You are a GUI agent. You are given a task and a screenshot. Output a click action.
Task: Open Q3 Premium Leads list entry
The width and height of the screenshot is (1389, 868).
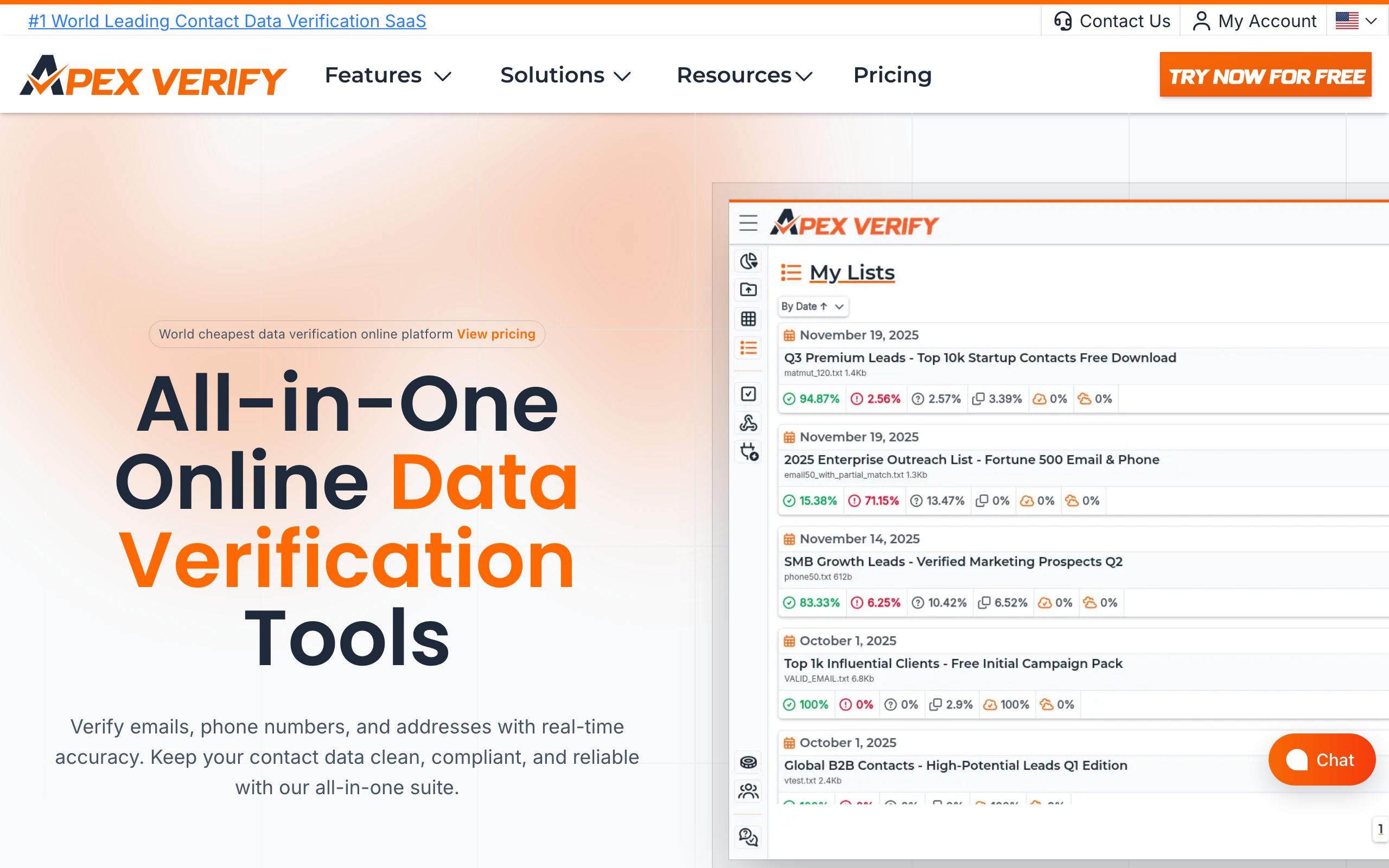click(980, 358)
